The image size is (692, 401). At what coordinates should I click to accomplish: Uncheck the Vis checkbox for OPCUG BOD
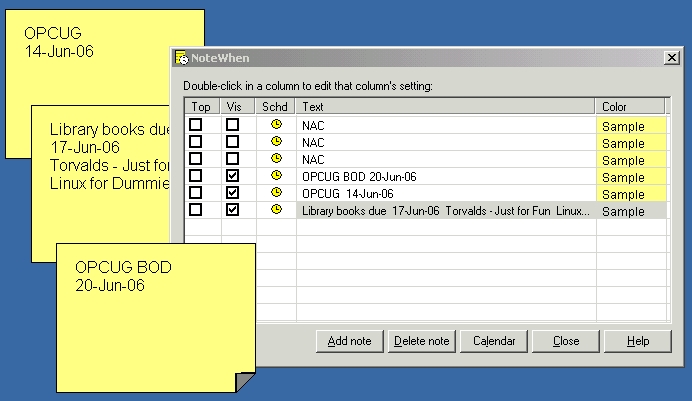pyautogui.click(x=233, y=176)
